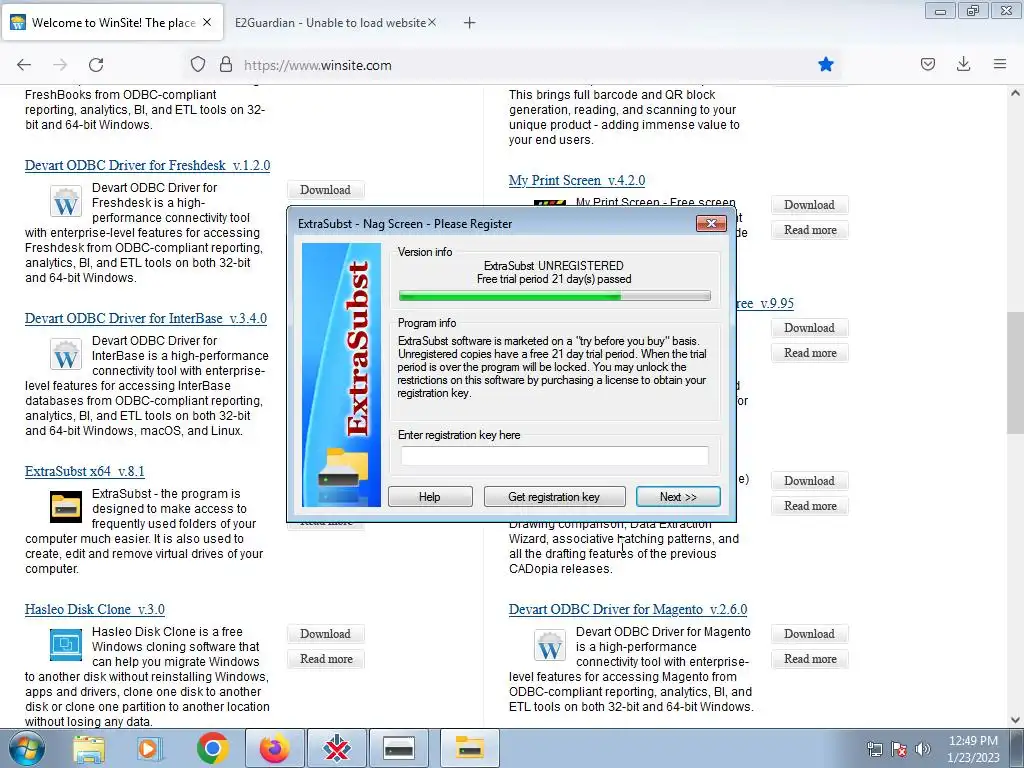Click the padlock site info icon
This screenshot has width=1024, height=768.
(226, 65)
